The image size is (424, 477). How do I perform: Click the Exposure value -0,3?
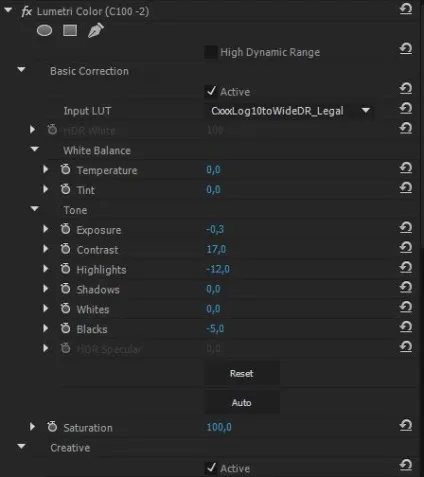215,229
